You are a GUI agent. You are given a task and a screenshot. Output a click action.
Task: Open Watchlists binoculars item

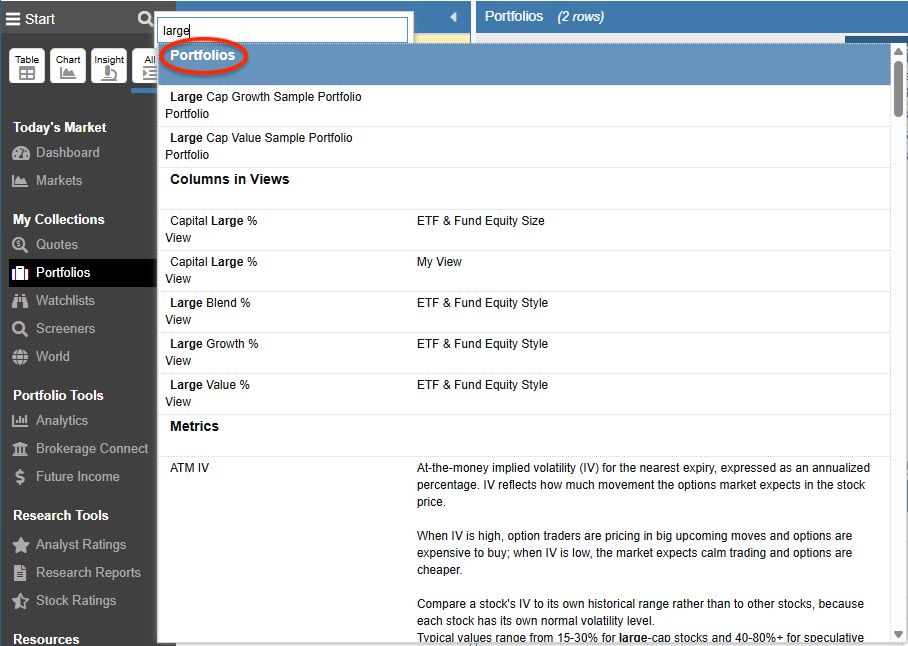point(53,300)
